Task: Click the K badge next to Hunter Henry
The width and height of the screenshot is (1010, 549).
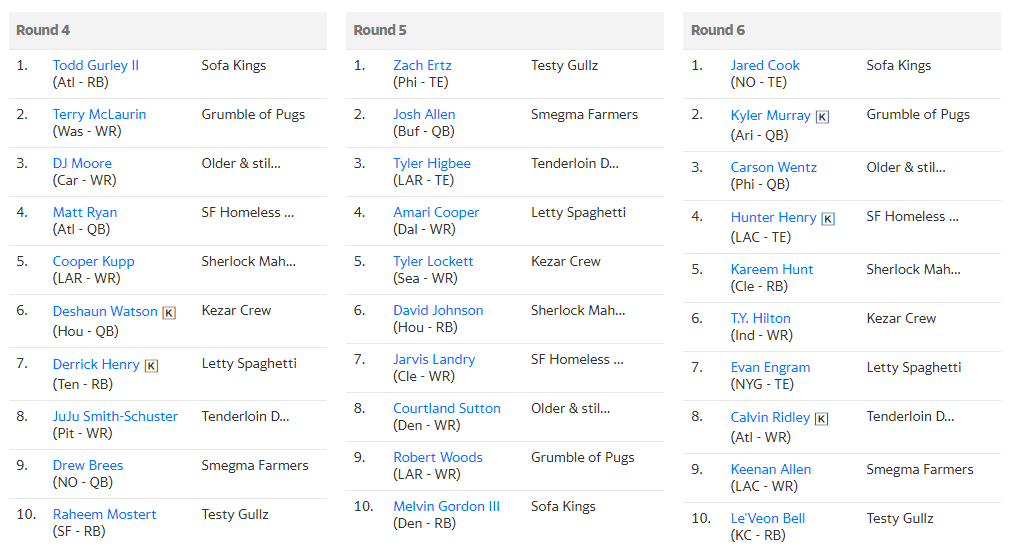Action: [828, 219]
